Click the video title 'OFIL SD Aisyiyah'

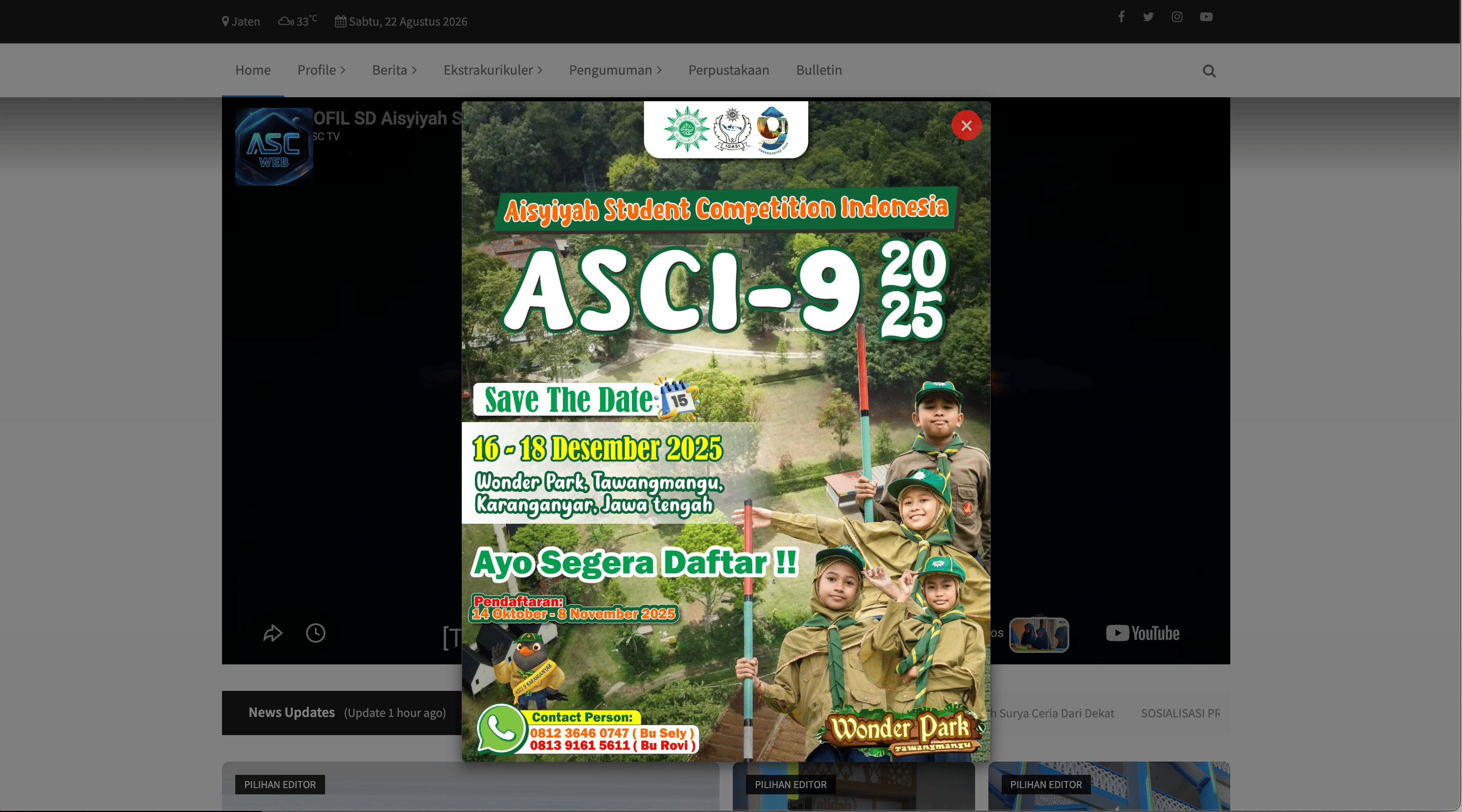pos(388,118)
